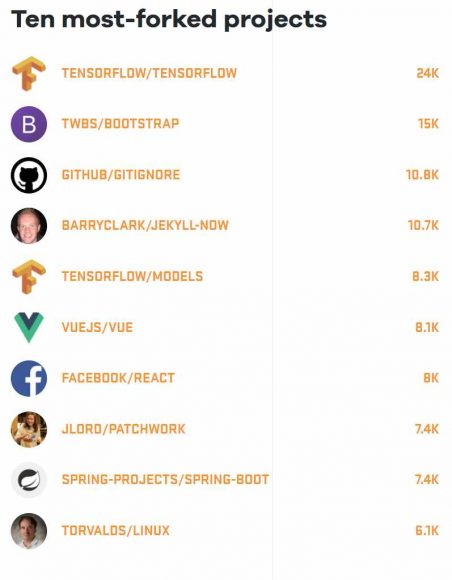452x580 pixels.
Task: Click the TensorFlow logo beside tensorflow/tensorflow
Action: pyautogui.click(x=29, y=73)
